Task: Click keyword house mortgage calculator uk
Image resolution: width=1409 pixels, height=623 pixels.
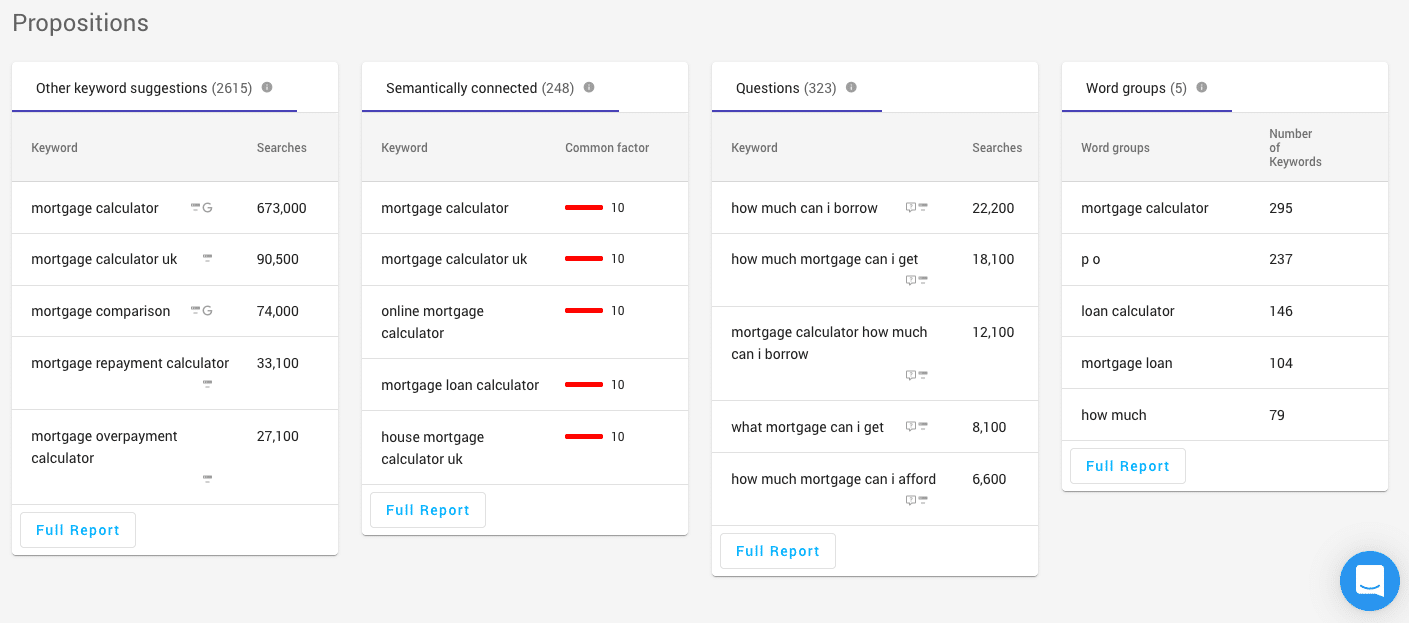Action: coord(432,448)
